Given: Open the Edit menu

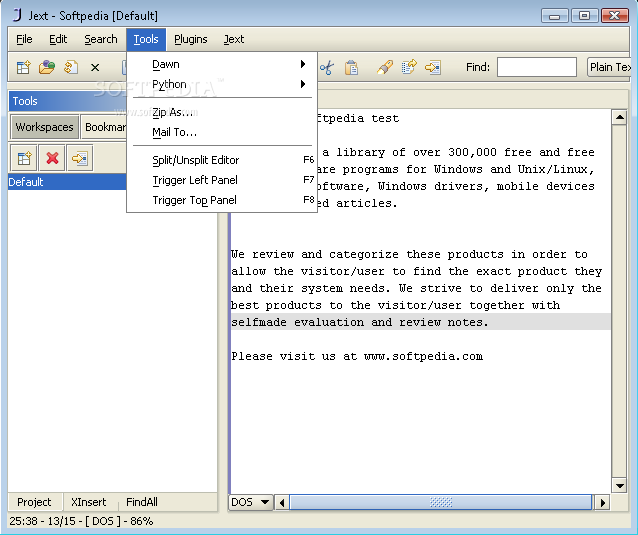Looking at the screenshot, I should click(x=58, y=39).
